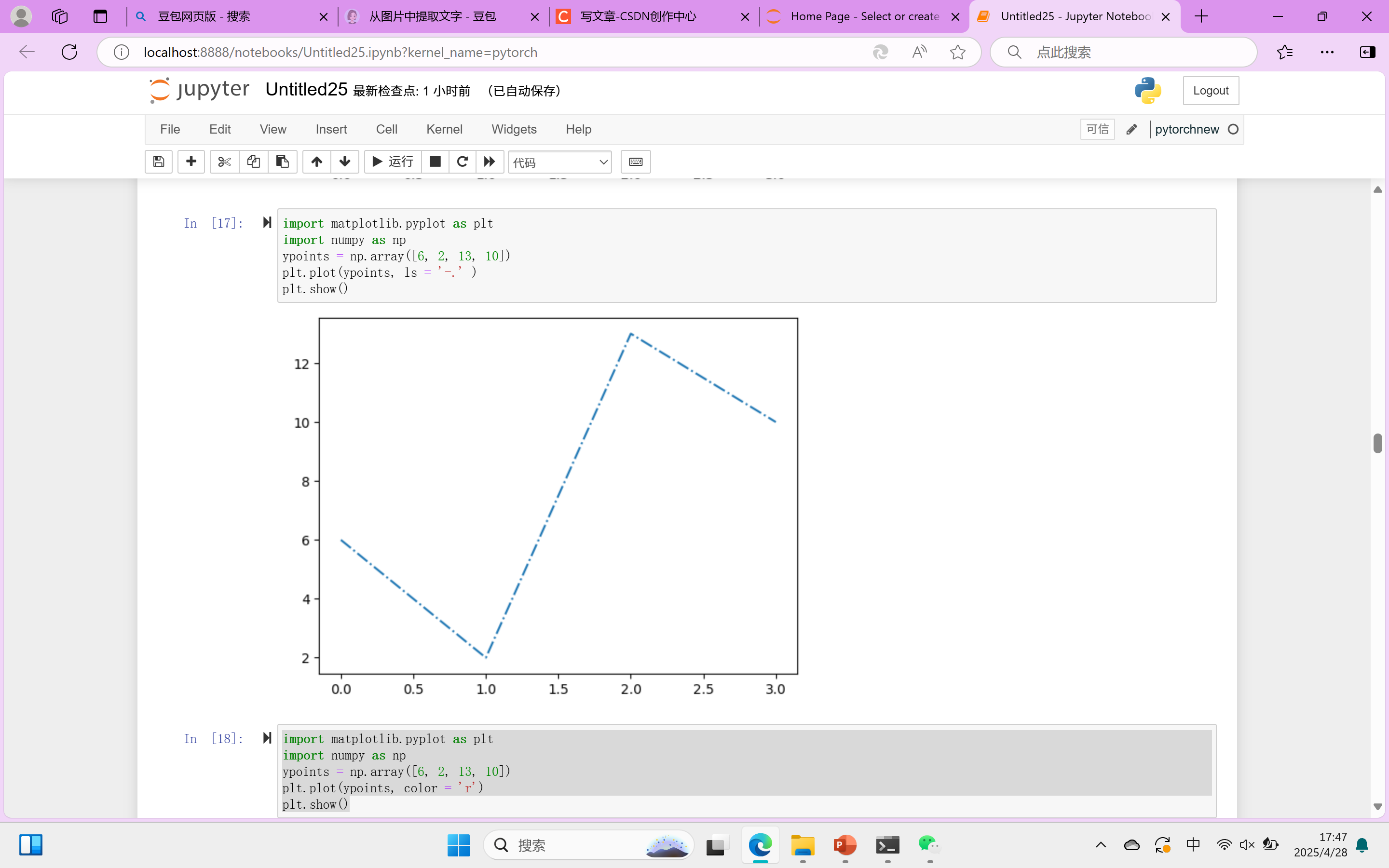Screen dimensions: 1389x868
Task: Click the Logout button
Action: point(1211,91)
